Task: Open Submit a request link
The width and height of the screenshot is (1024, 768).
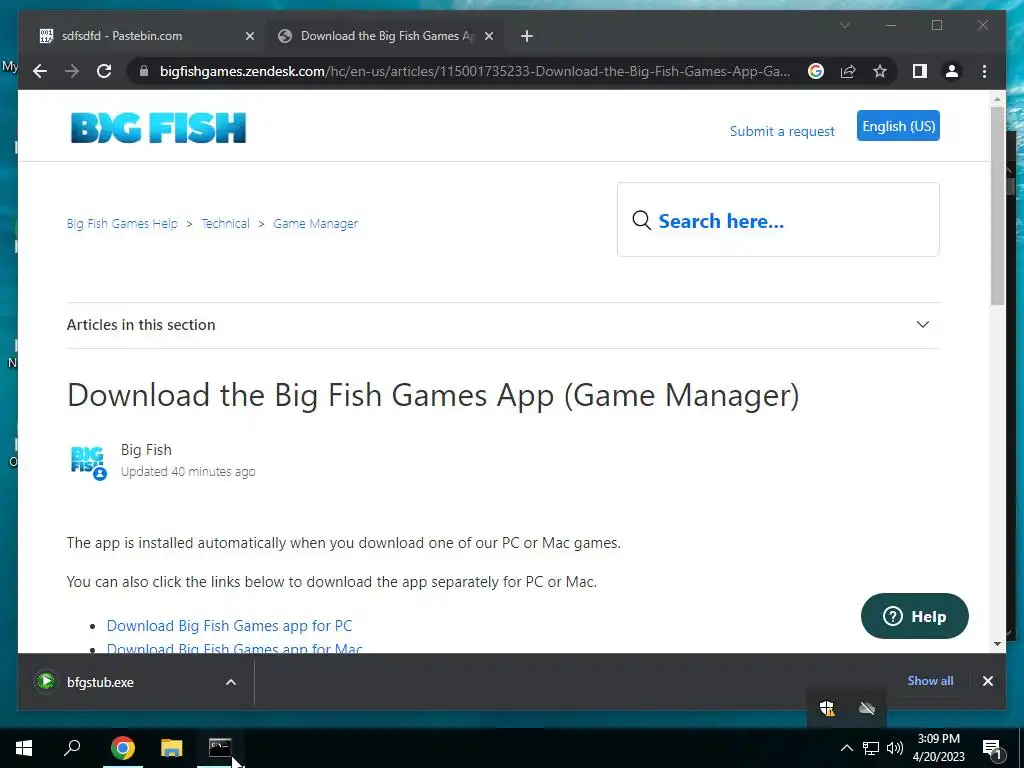Action: click(x=782, y=131)
